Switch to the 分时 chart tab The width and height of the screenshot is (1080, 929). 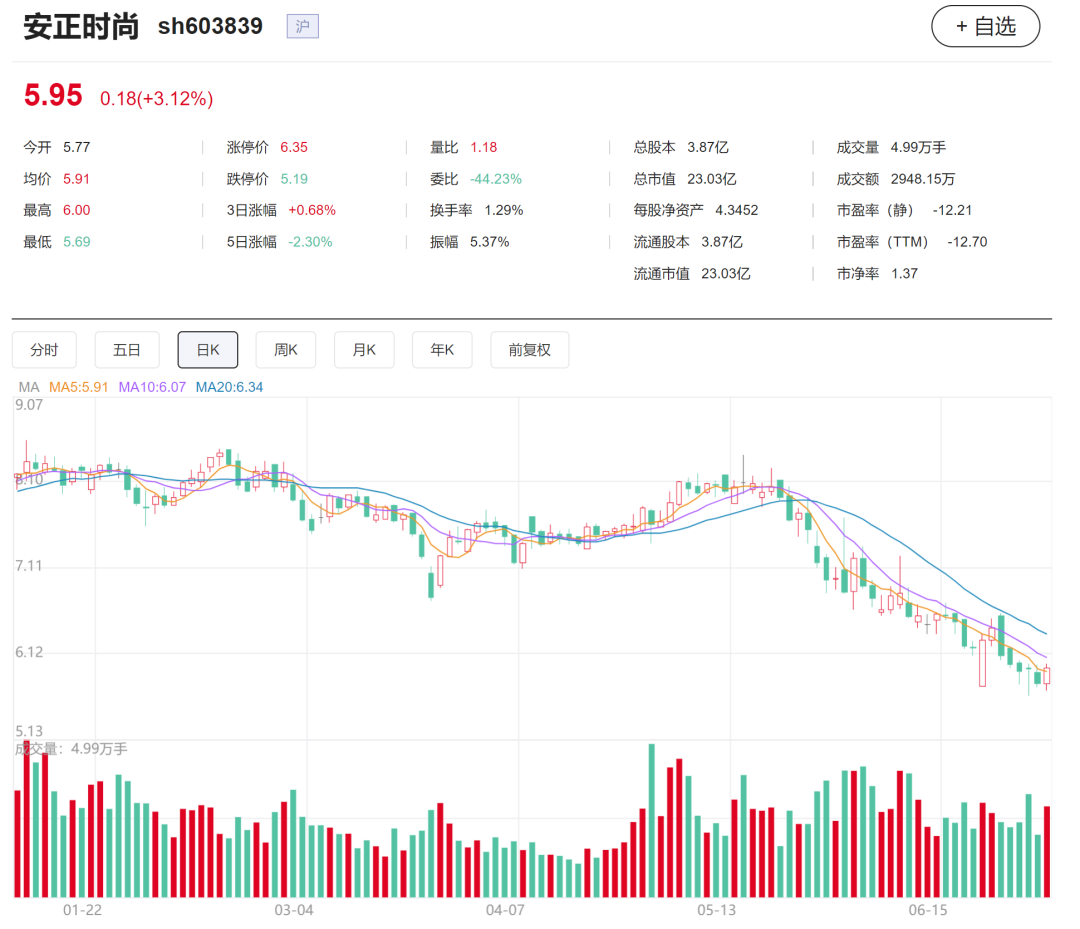click(44, 350)
